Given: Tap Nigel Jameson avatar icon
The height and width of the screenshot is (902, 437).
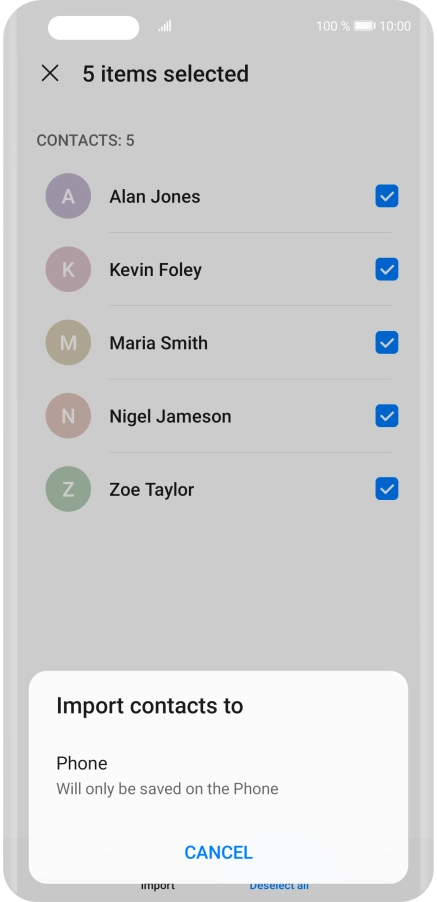Looking at the screenshot, I should tap(68, 416).
